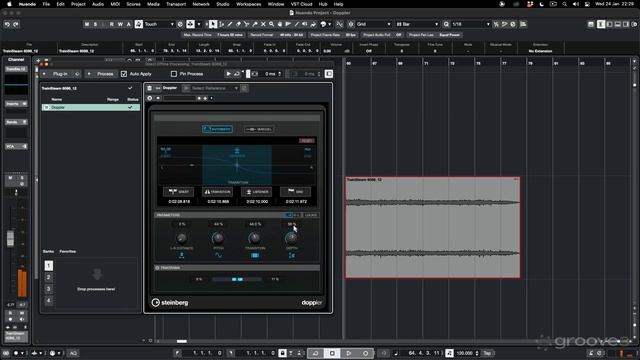Toggle the global Write W automation button
This screenshot has height=360, width=640.
coord(120,24)
